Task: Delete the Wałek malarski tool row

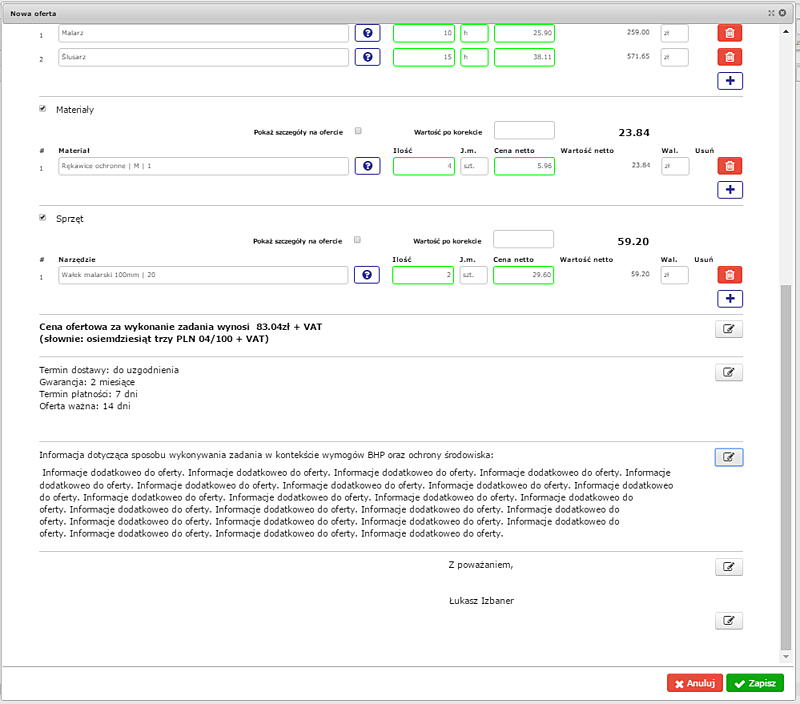Action: pos(730,274)
